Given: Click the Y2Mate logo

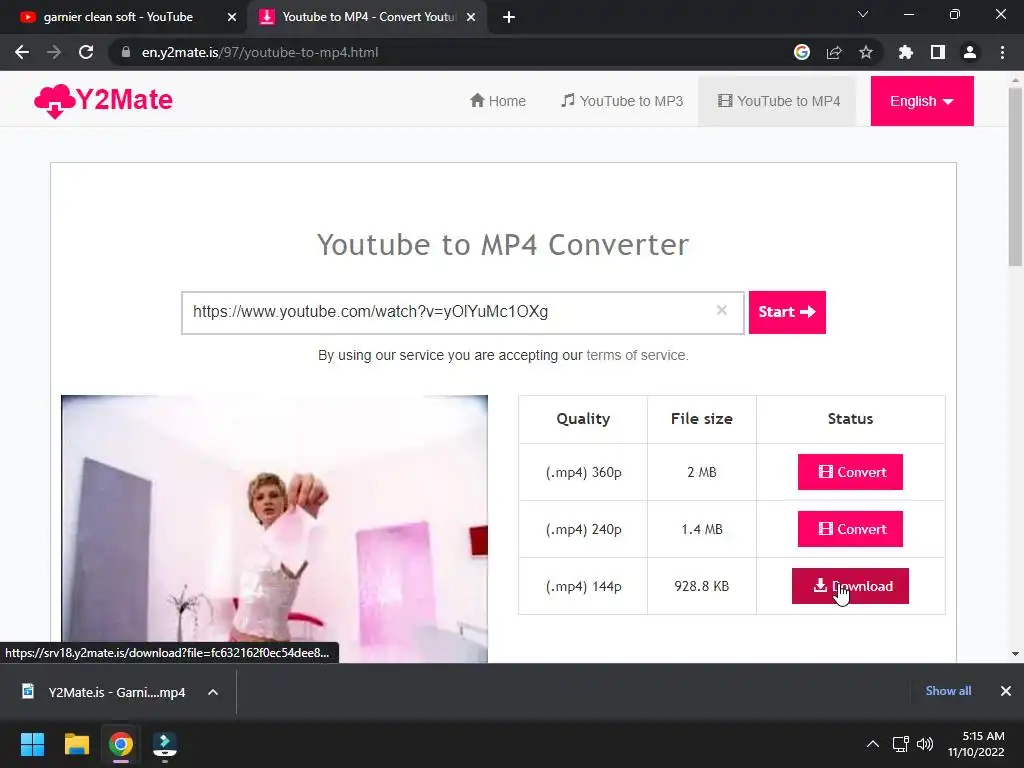Looking at the screenshot, I should 103,101.
